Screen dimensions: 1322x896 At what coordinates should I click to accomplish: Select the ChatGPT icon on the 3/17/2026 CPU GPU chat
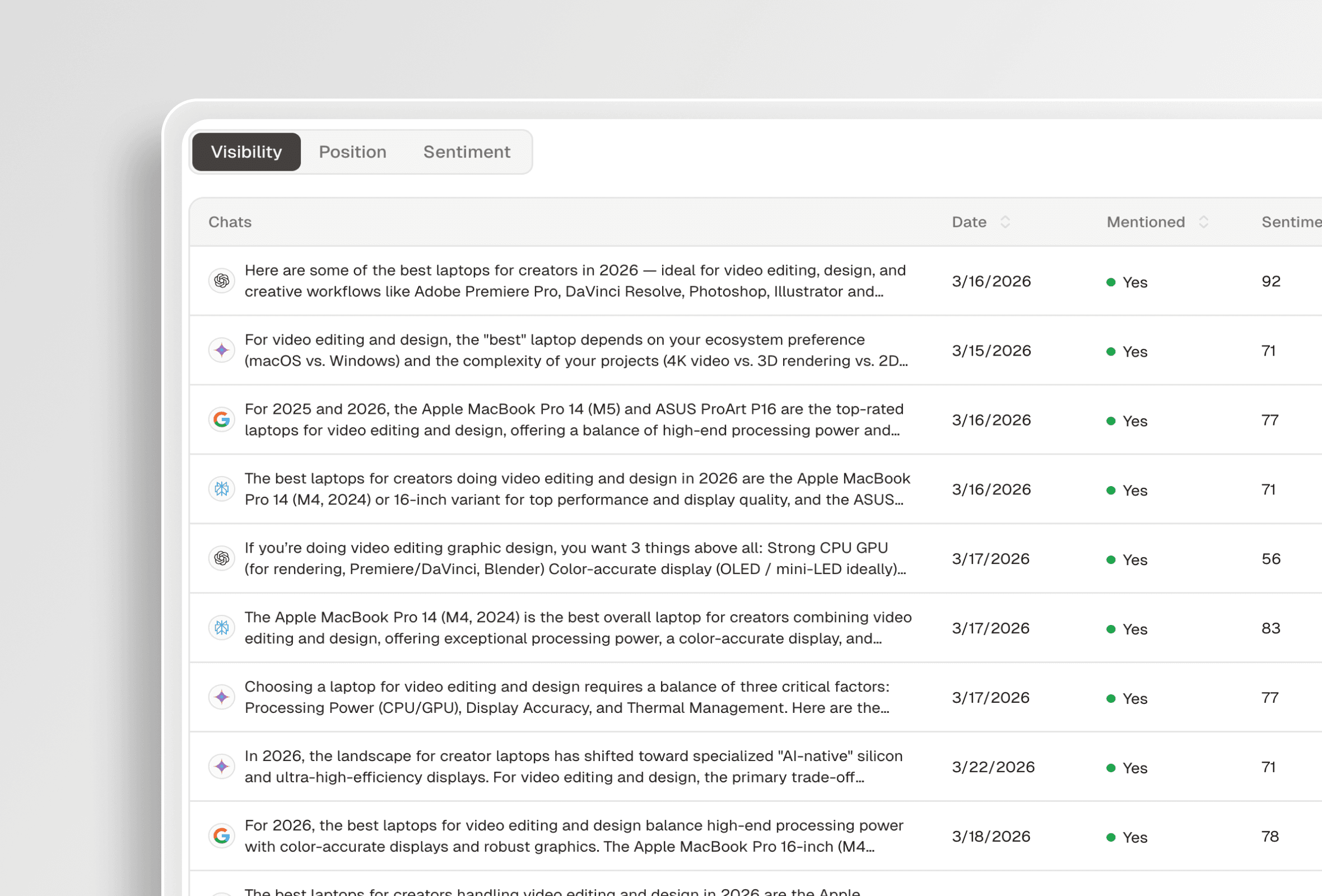coord(222,558)
